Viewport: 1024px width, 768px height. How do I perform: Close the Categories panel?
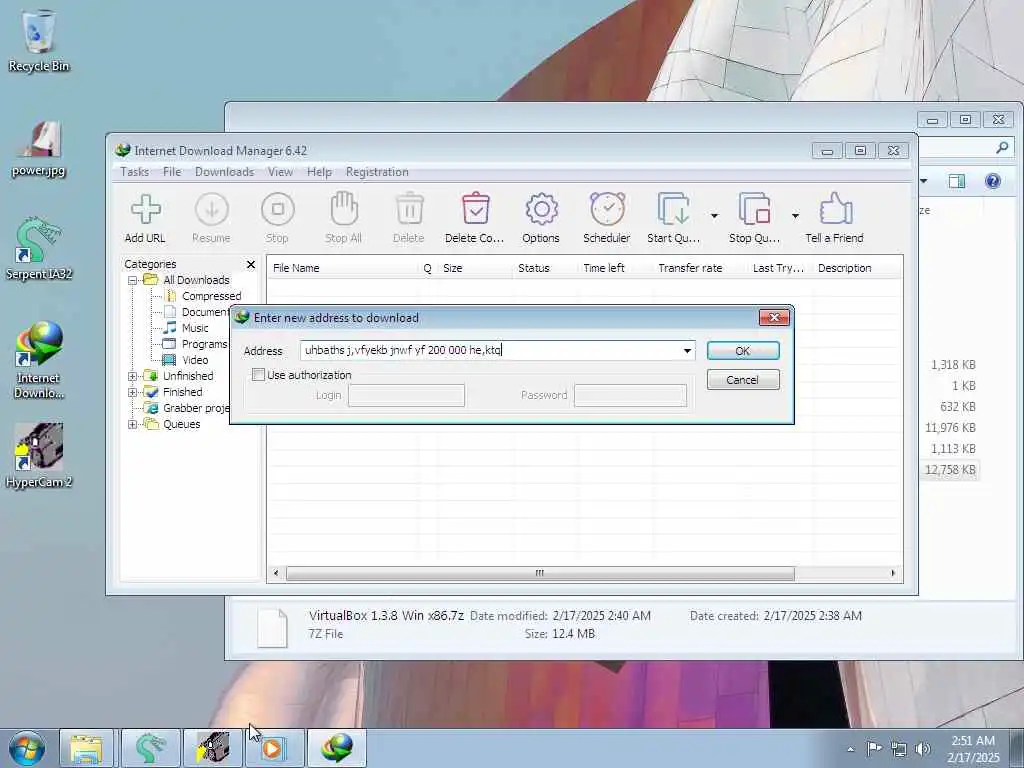pyautogui.click(x=251, y=264)
